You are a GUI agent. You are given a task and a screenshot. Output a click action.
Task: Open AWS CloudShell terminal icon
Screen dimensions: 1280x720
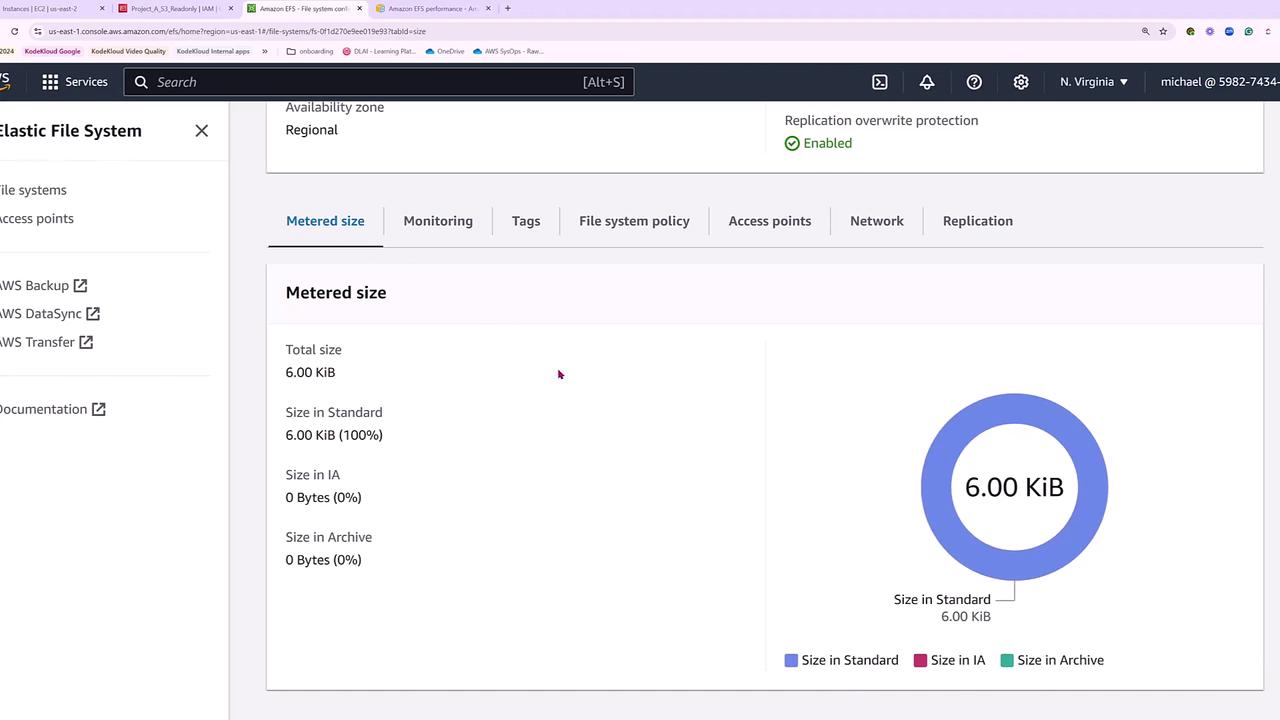[x=880, y=82]
